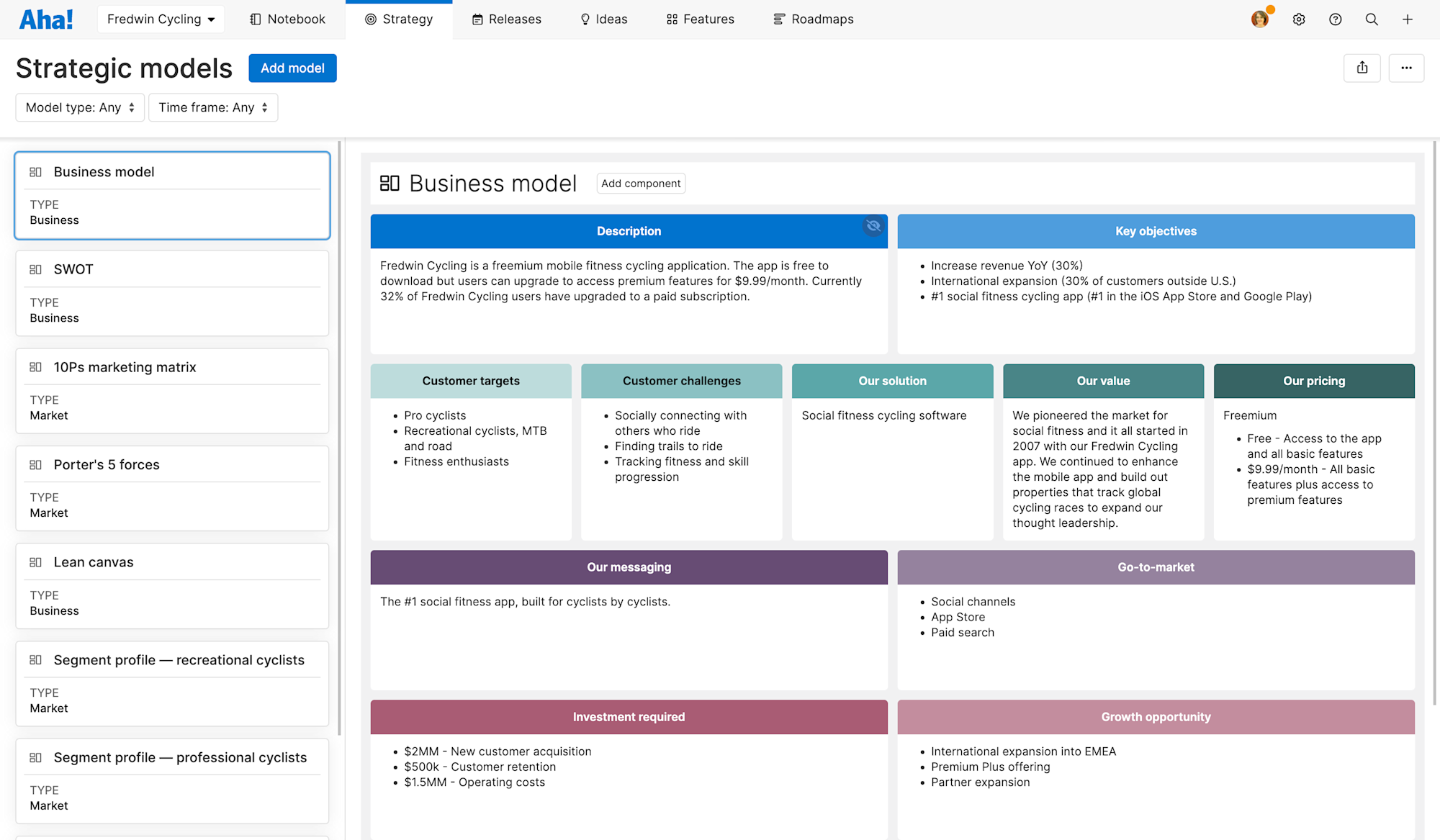Click the Add component button
The width and height of the screenshot is (1440, 840).
point(640,184)
